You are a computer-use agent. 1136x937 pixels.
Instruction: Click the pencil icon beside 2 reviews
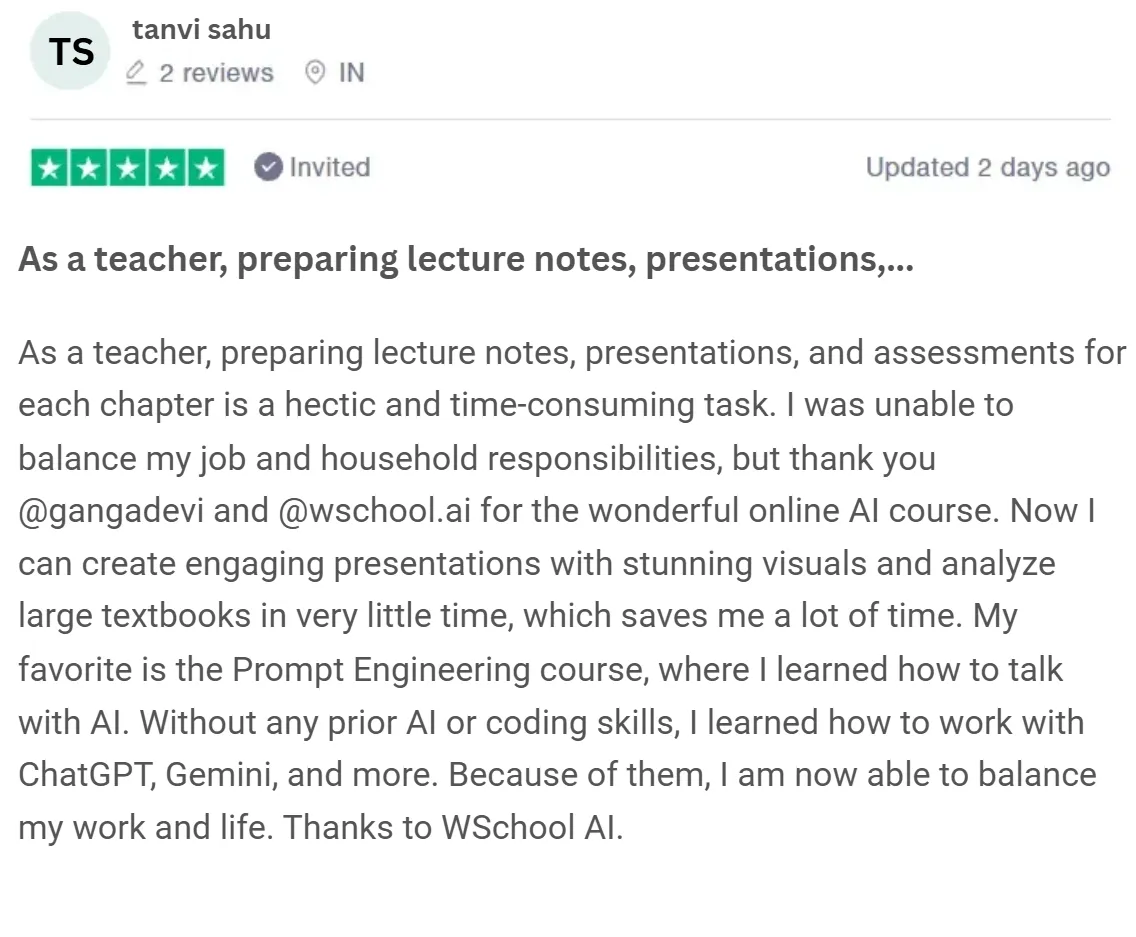tap(136, 72)
